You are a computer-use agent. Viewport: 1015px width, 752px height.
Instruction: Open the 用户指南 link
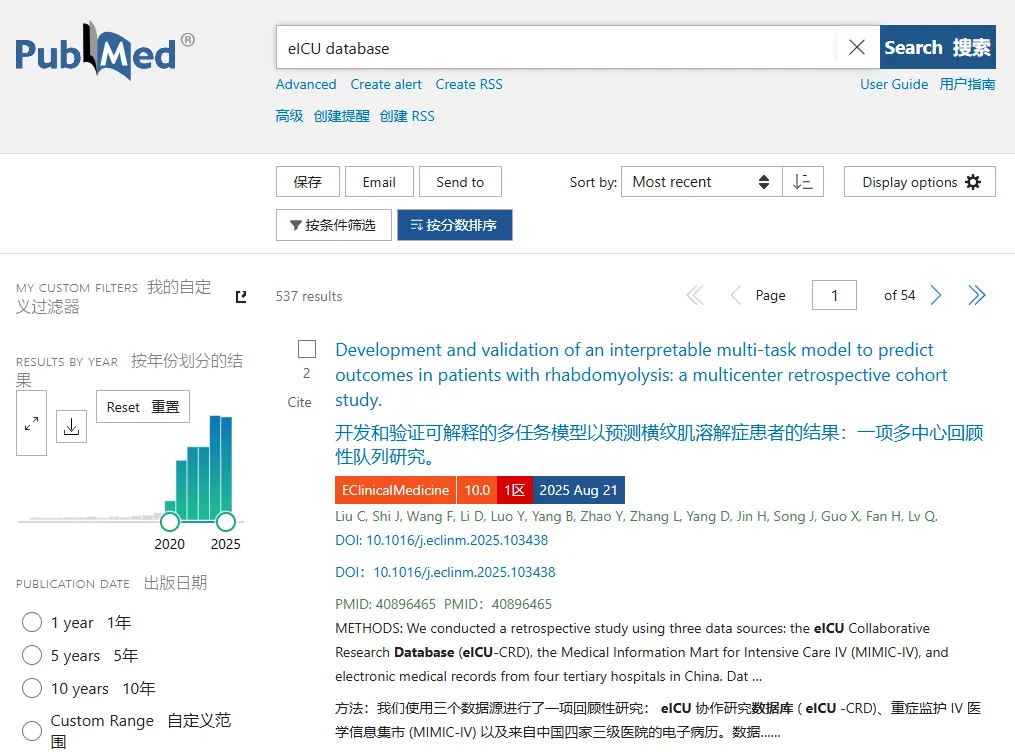[x=967, y=84]
